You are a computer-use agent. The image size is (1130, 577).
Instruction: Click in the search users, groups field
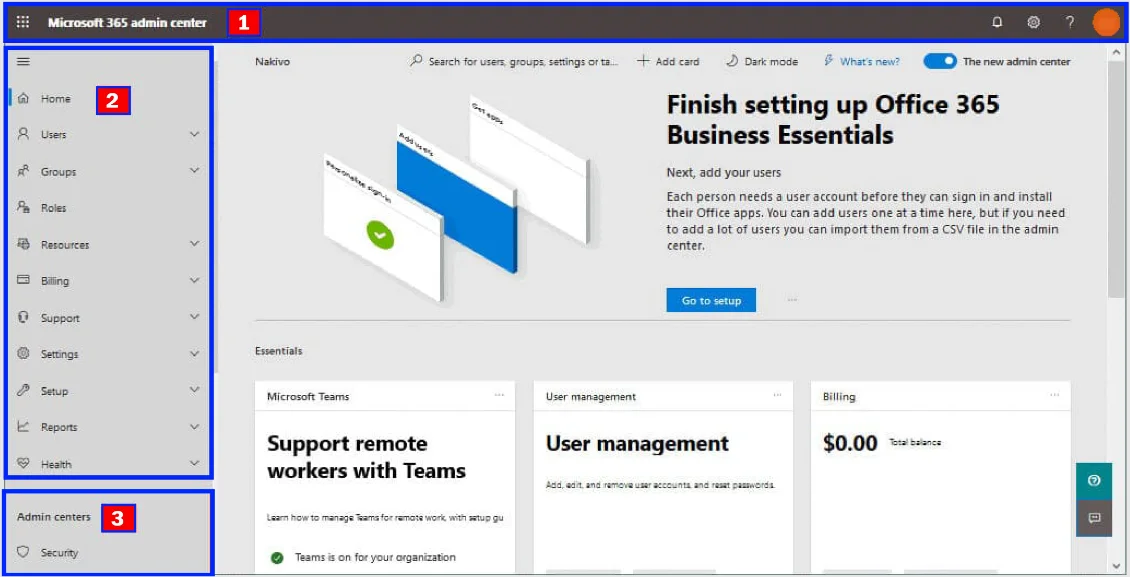514,61
